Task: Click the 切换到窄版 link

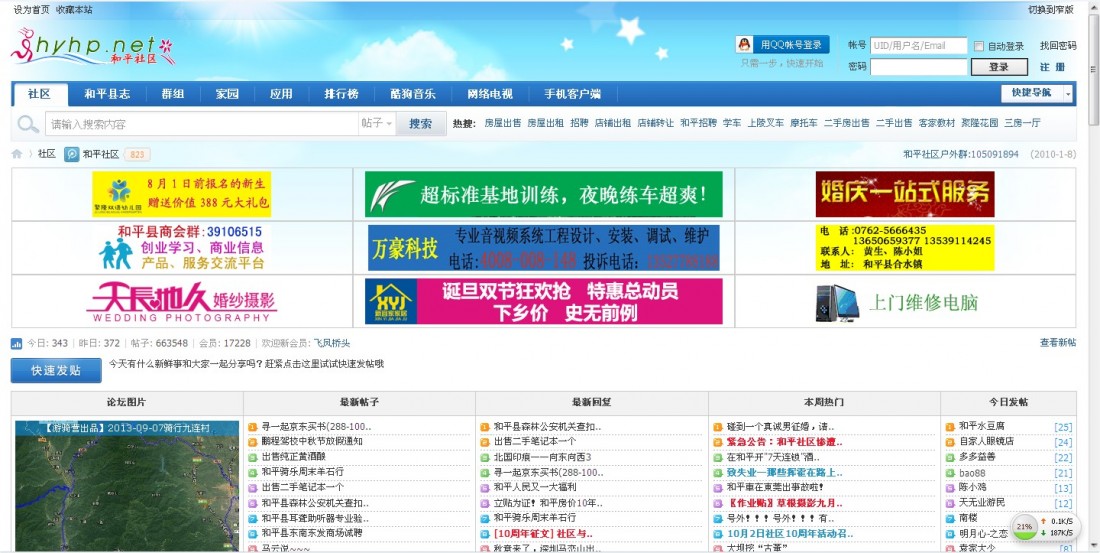Action: 1051,10
